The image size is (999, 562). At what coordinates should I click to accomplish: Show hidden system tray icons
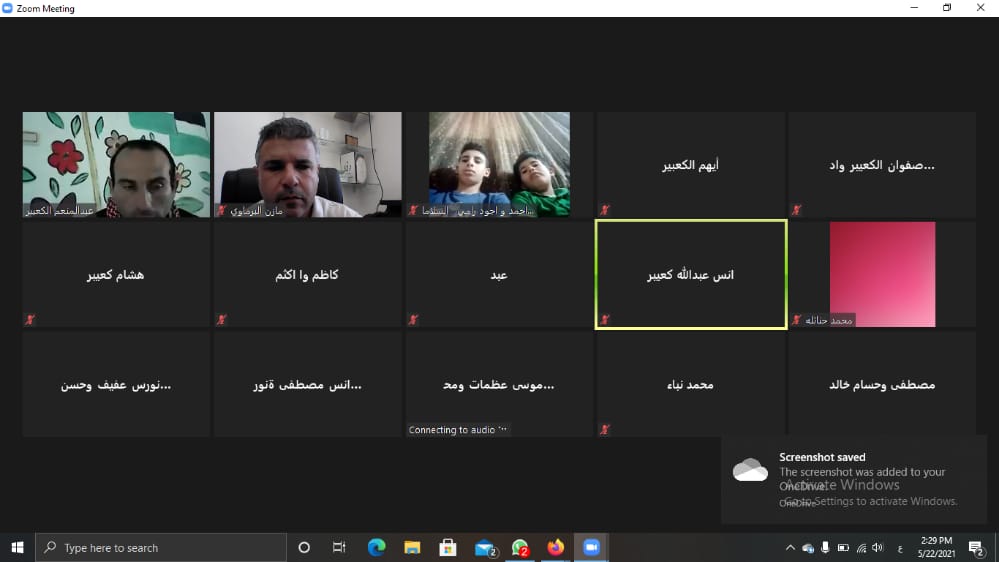tap(790, 548)
